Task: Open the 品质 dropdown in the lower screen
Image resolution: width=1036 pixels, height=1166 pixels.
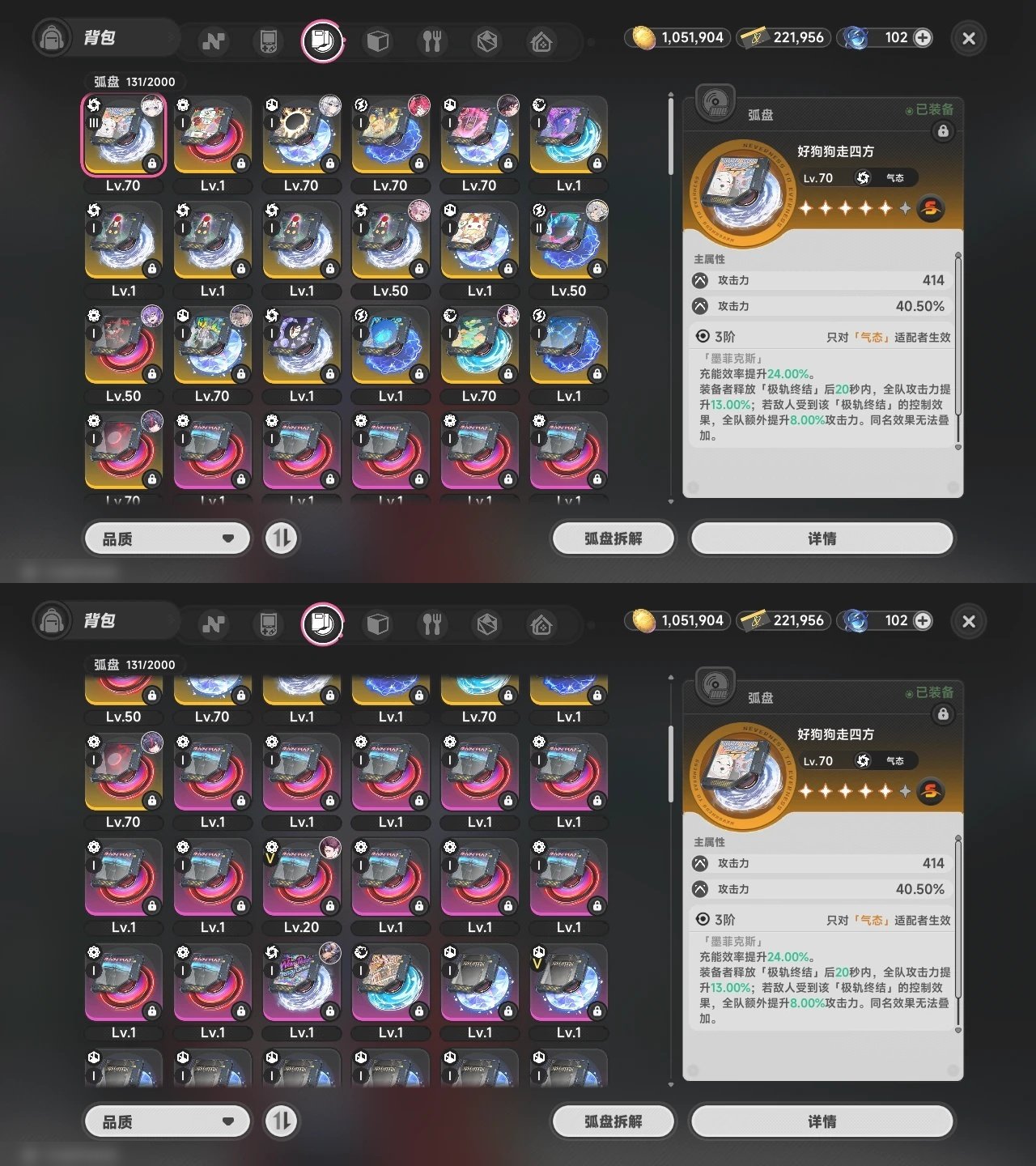Action: 168,1121
